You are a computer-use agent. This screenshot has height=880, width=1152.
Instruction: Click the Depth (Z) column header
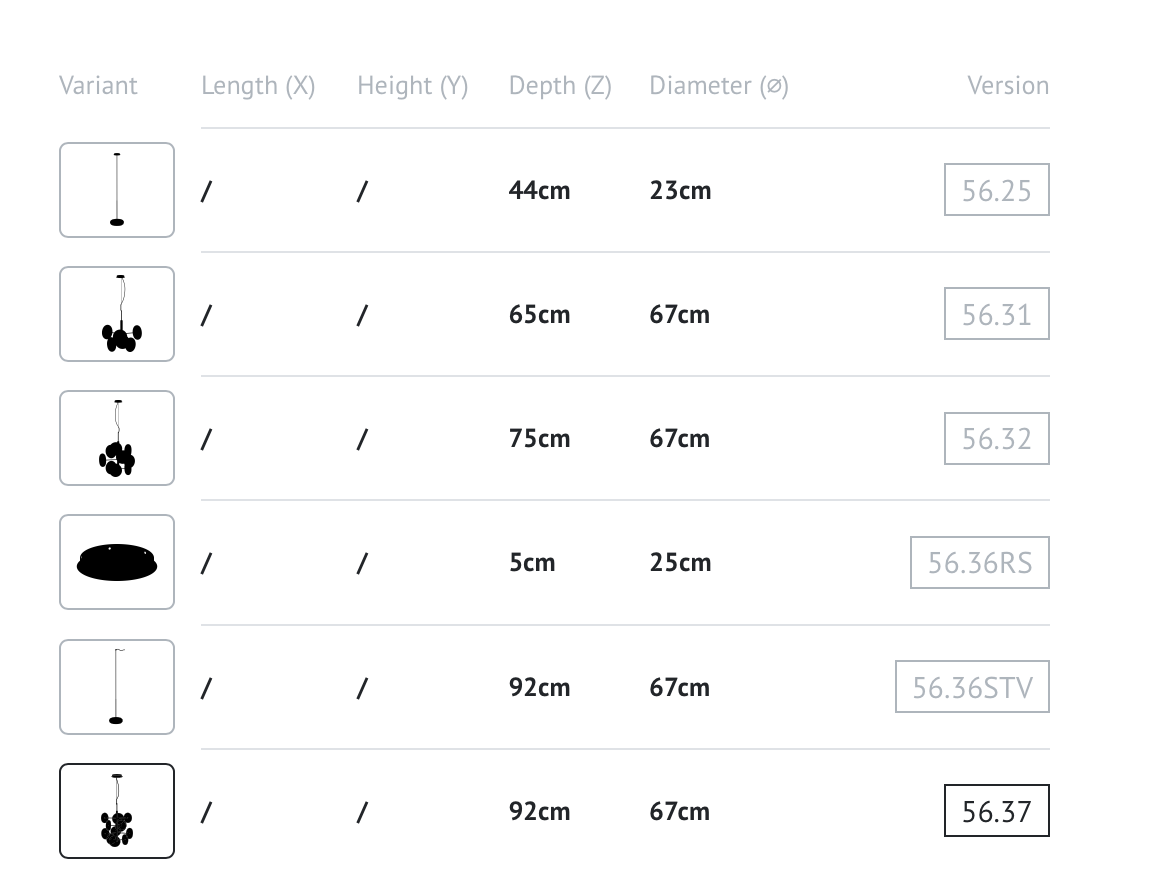pyautogui.click(x=561, y=86)
